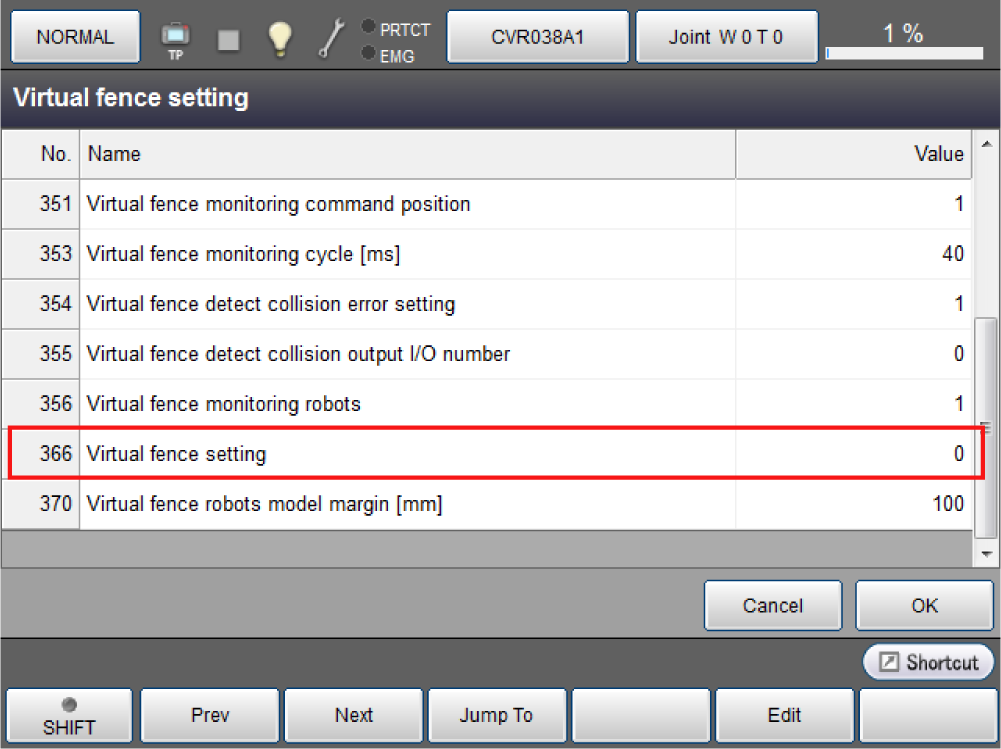Click the PRTCT indicator light
The height and width of the screenshot is (749, 1001).
tap(368, 28)
